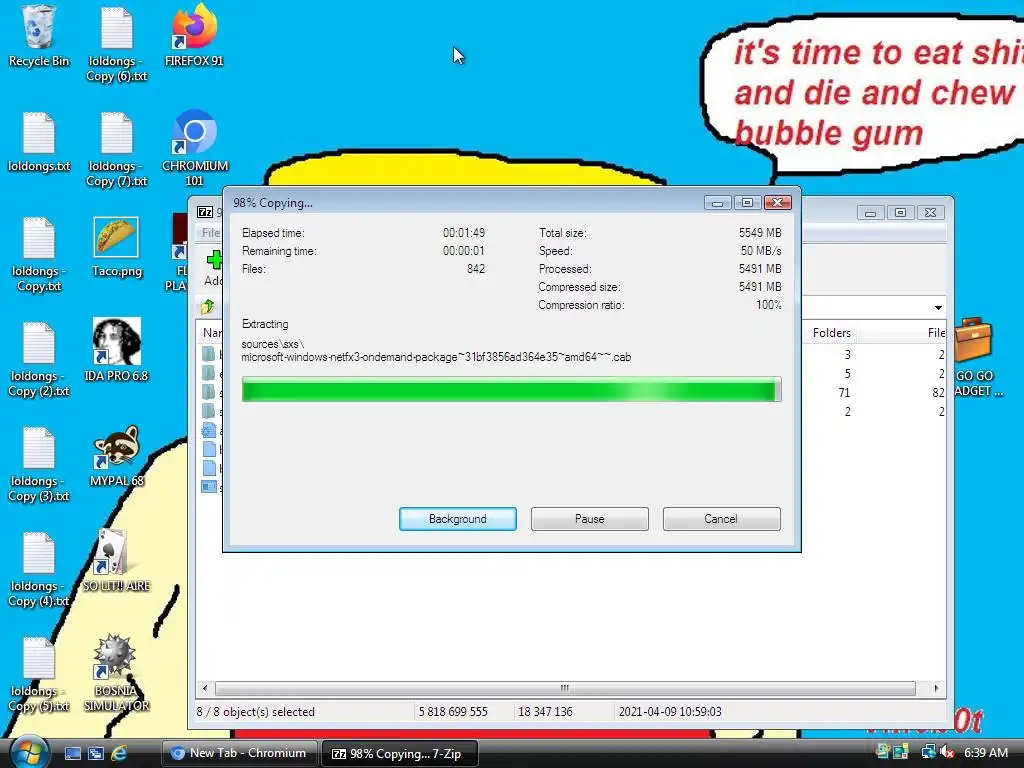Click the network tray icon
The width and height of the screenshot is (1024, 768).
click(927, 752)
